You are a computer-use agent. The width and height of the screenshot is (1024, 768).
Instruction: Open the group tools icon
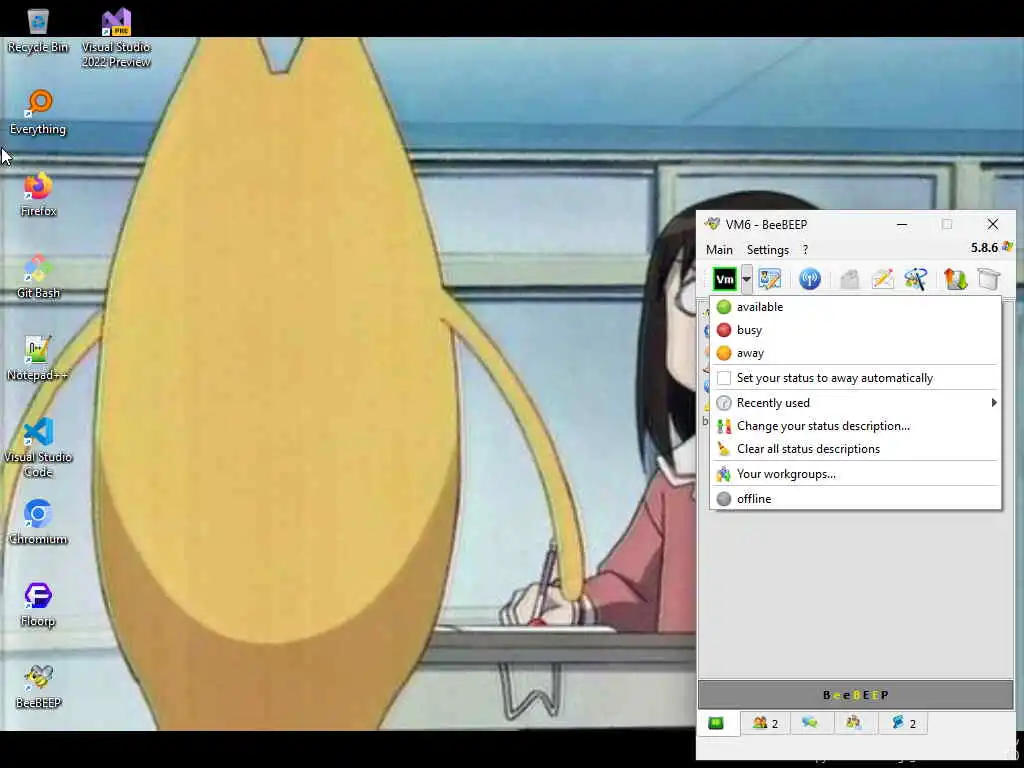tap(916, 280)
